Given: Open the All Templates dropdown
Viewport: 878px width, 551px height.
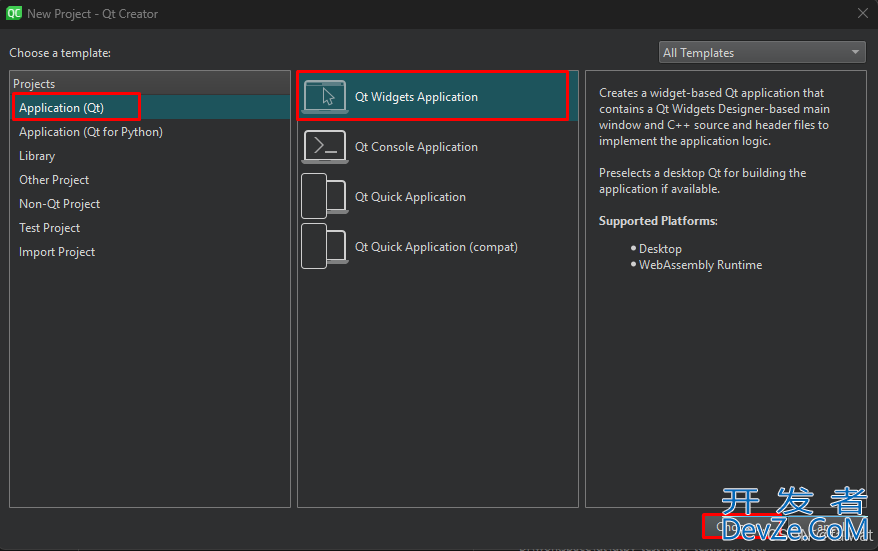Looking at the screenshot, I should point(762,53).
